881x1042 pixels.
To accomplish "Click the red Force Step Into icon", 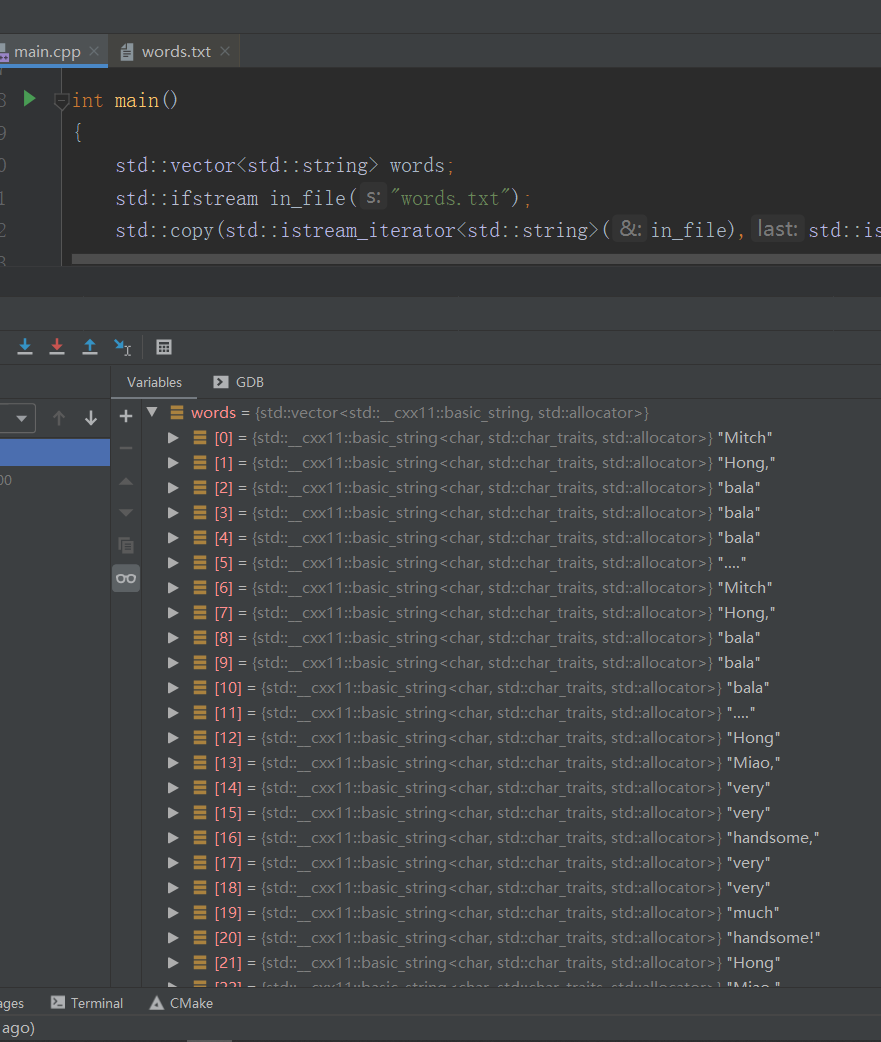I will 57,347.
